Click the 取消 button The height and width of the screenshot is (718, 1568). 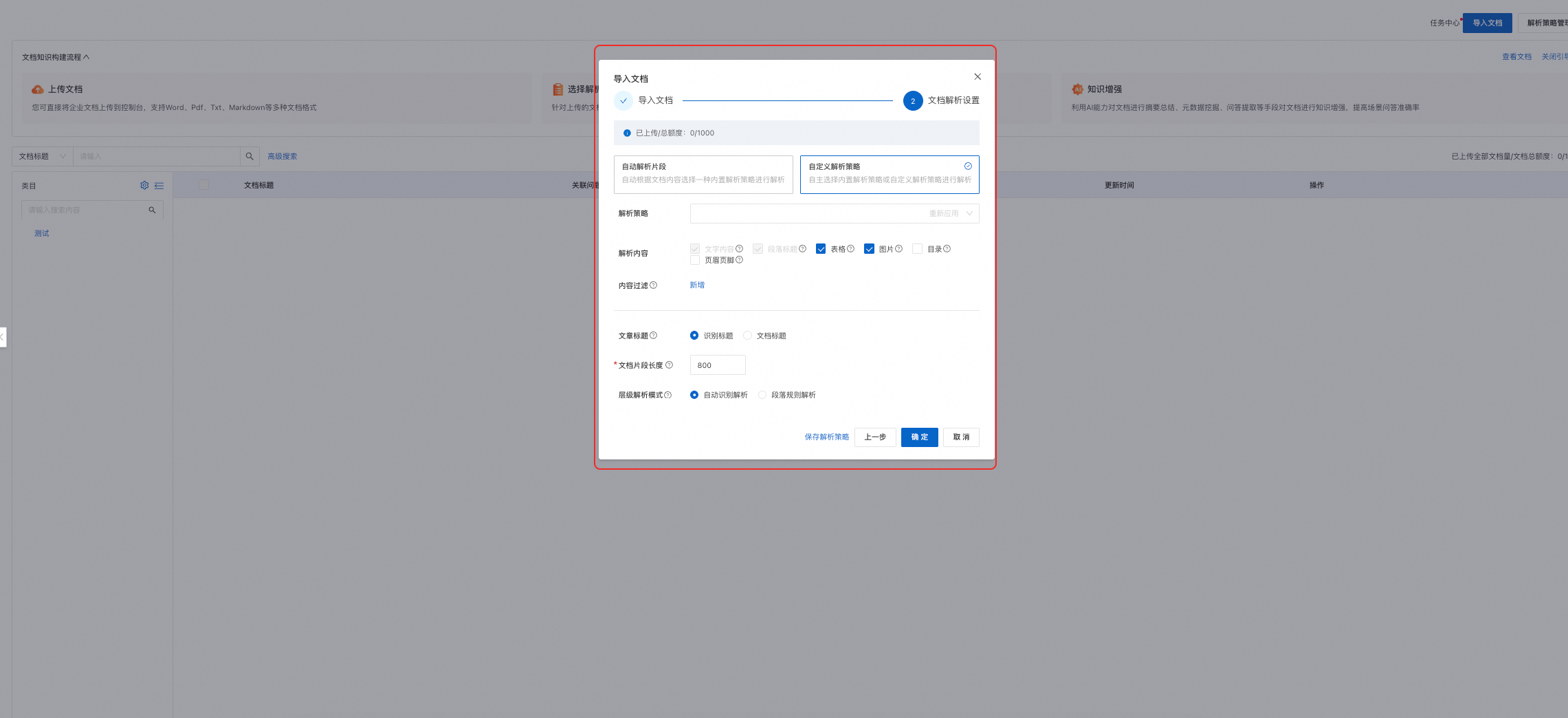(961, 437)
